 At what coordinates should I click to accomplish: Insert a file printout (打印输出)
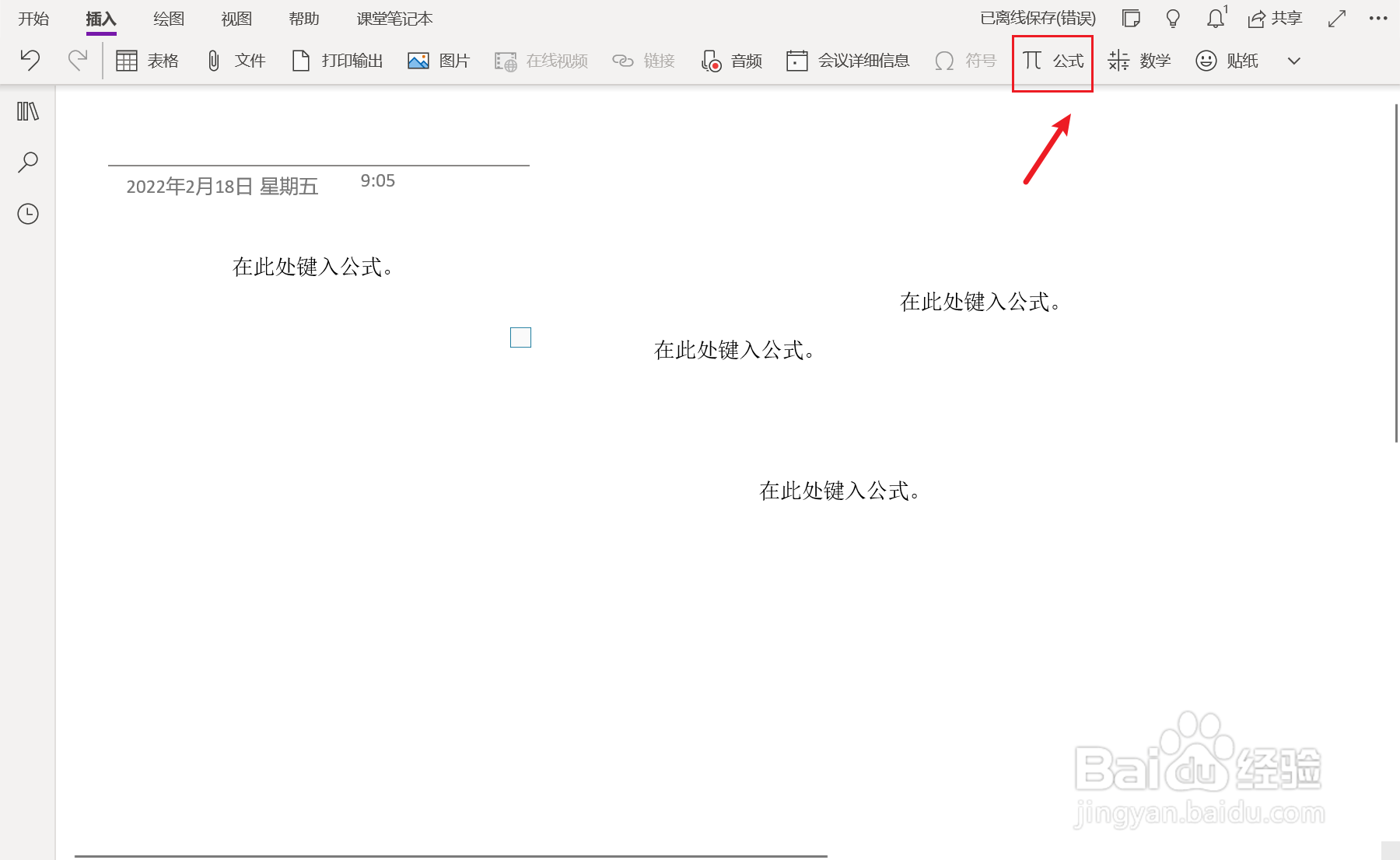[x=337, y=61]
